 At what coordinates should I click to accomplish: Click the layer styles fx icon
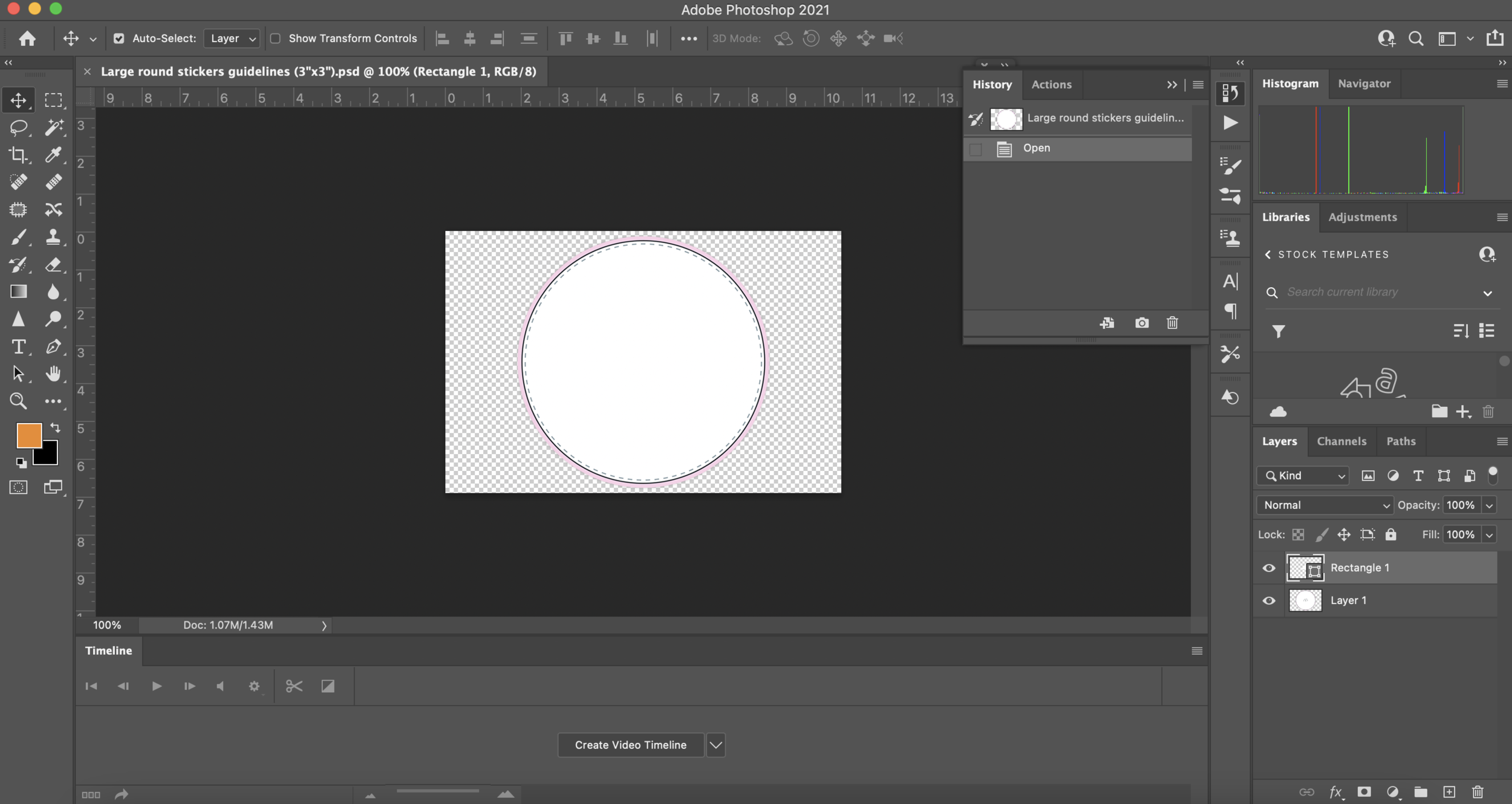tap(1335, 792)
